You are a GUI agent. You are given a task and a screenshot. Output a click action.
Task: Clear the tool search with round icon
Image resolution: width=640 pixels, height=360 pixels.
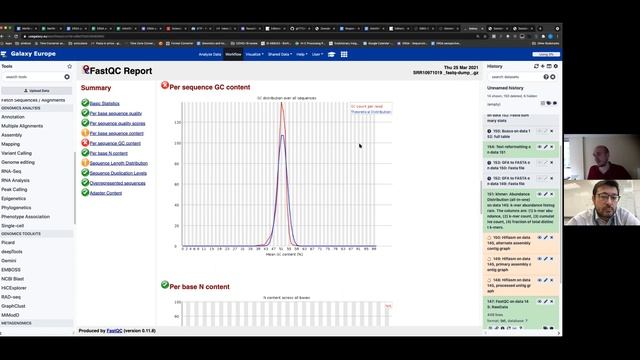coord(67,77)
